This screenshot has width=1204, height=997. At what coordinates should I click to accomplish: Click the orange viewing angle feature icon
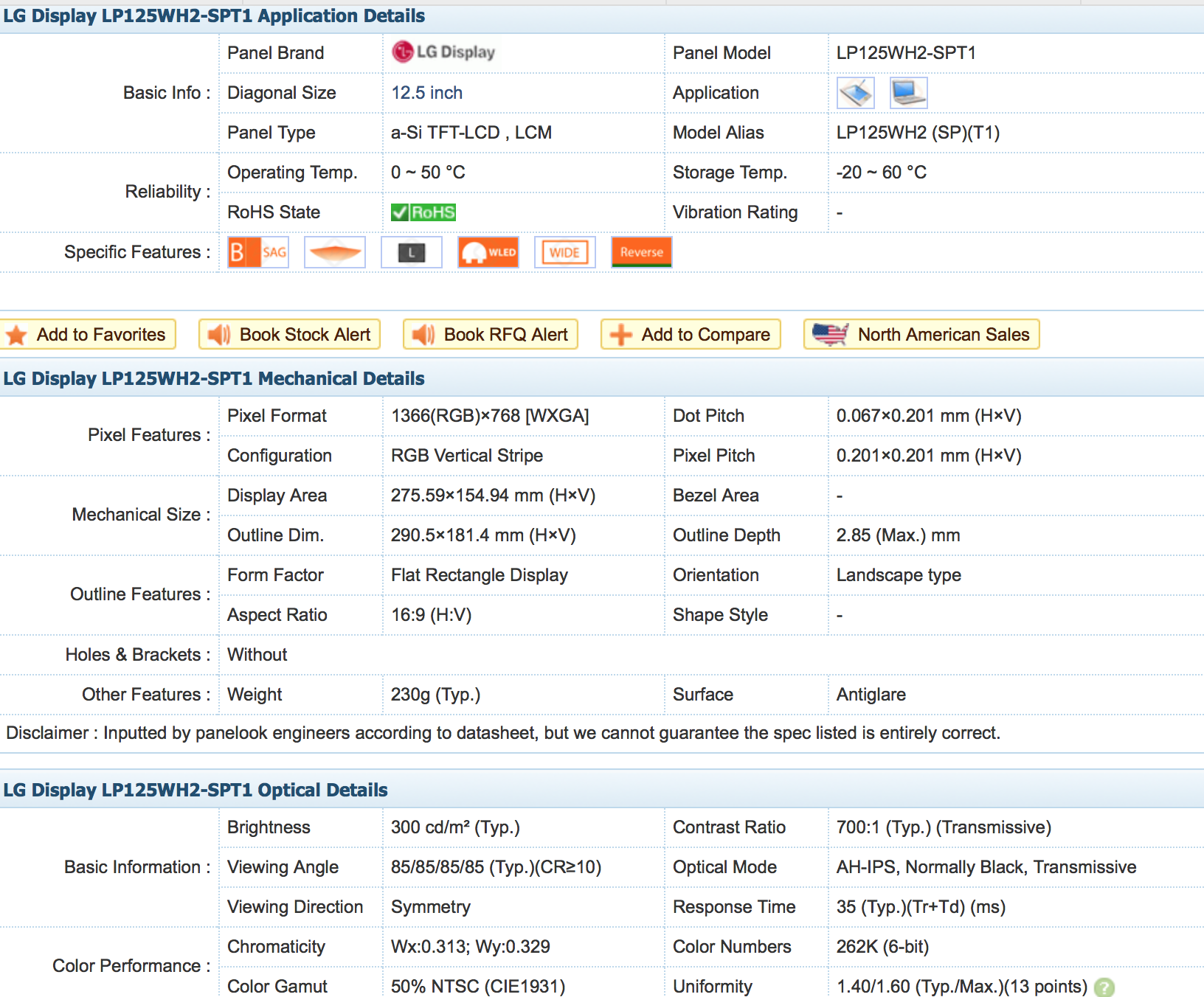point(335,252)
